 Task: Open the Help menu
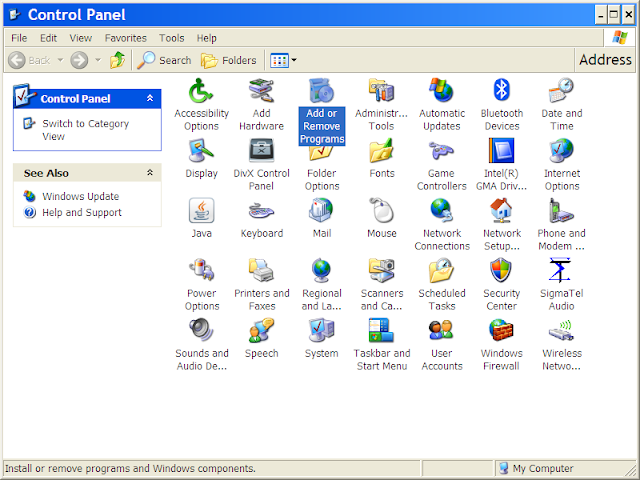tap(207, 38)
